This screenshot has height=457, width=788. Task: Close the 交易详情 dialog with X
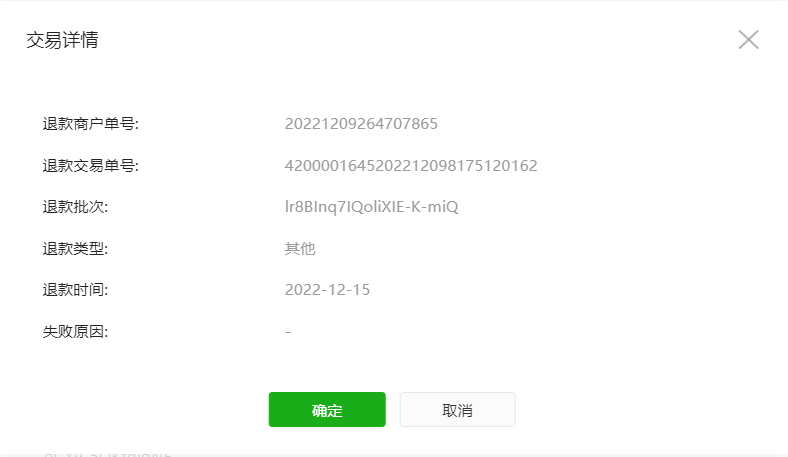click(748, 39)
